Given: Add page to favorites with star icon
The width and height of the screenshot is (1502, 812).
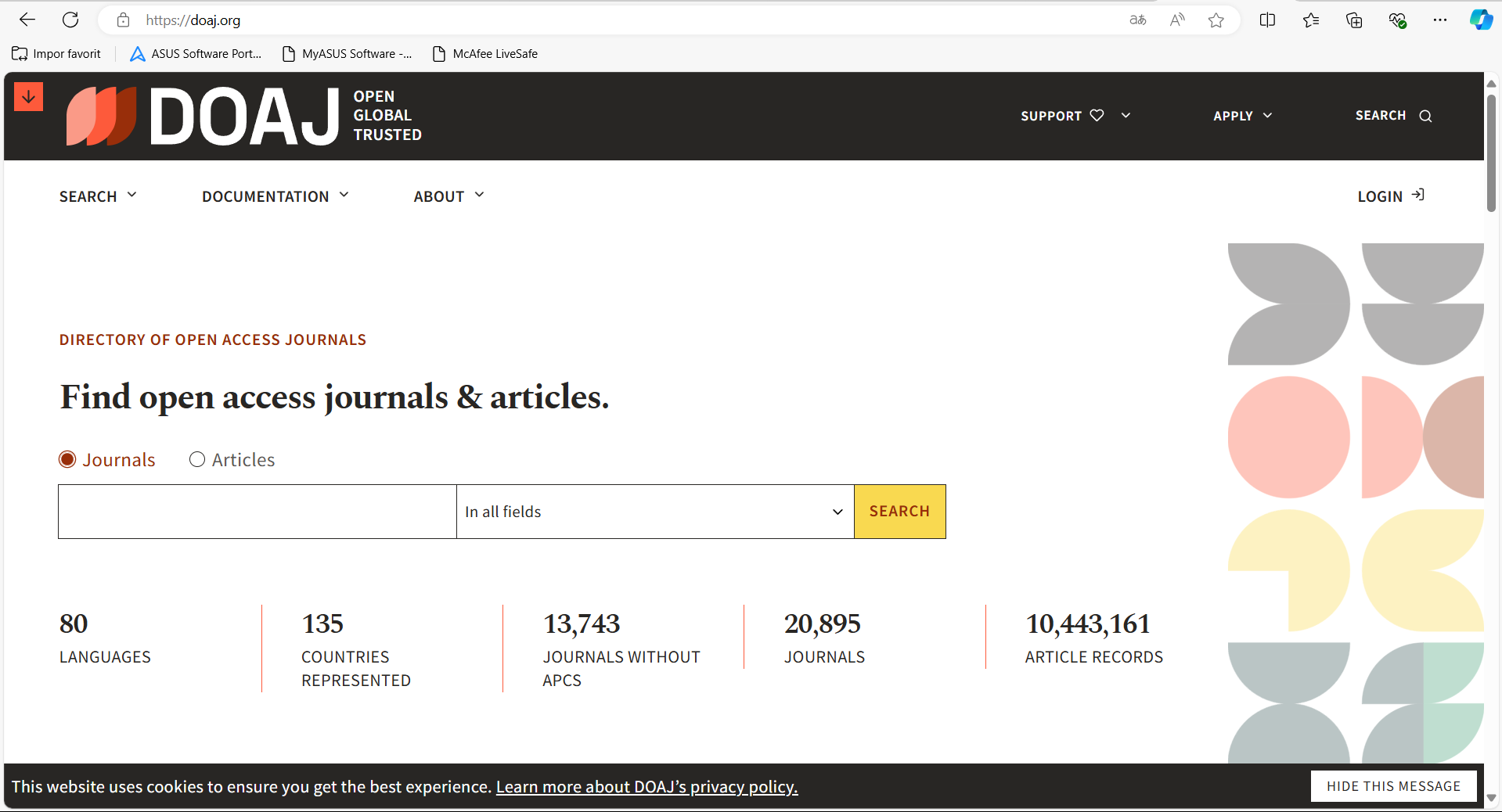Looking at the screenshot, I should point(1216,20).
